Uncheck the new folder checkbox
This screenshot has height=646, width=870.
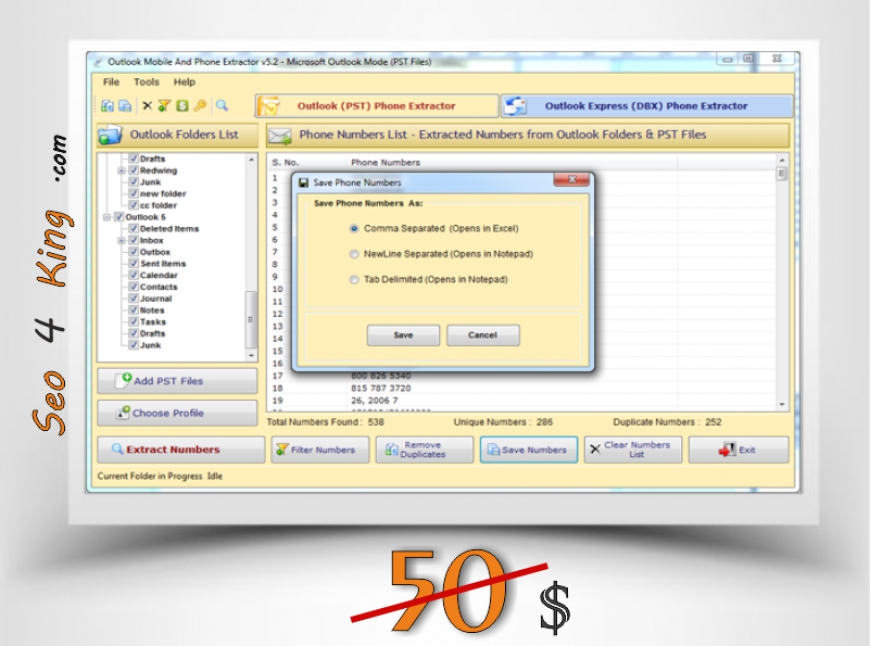tap(133, 194)
